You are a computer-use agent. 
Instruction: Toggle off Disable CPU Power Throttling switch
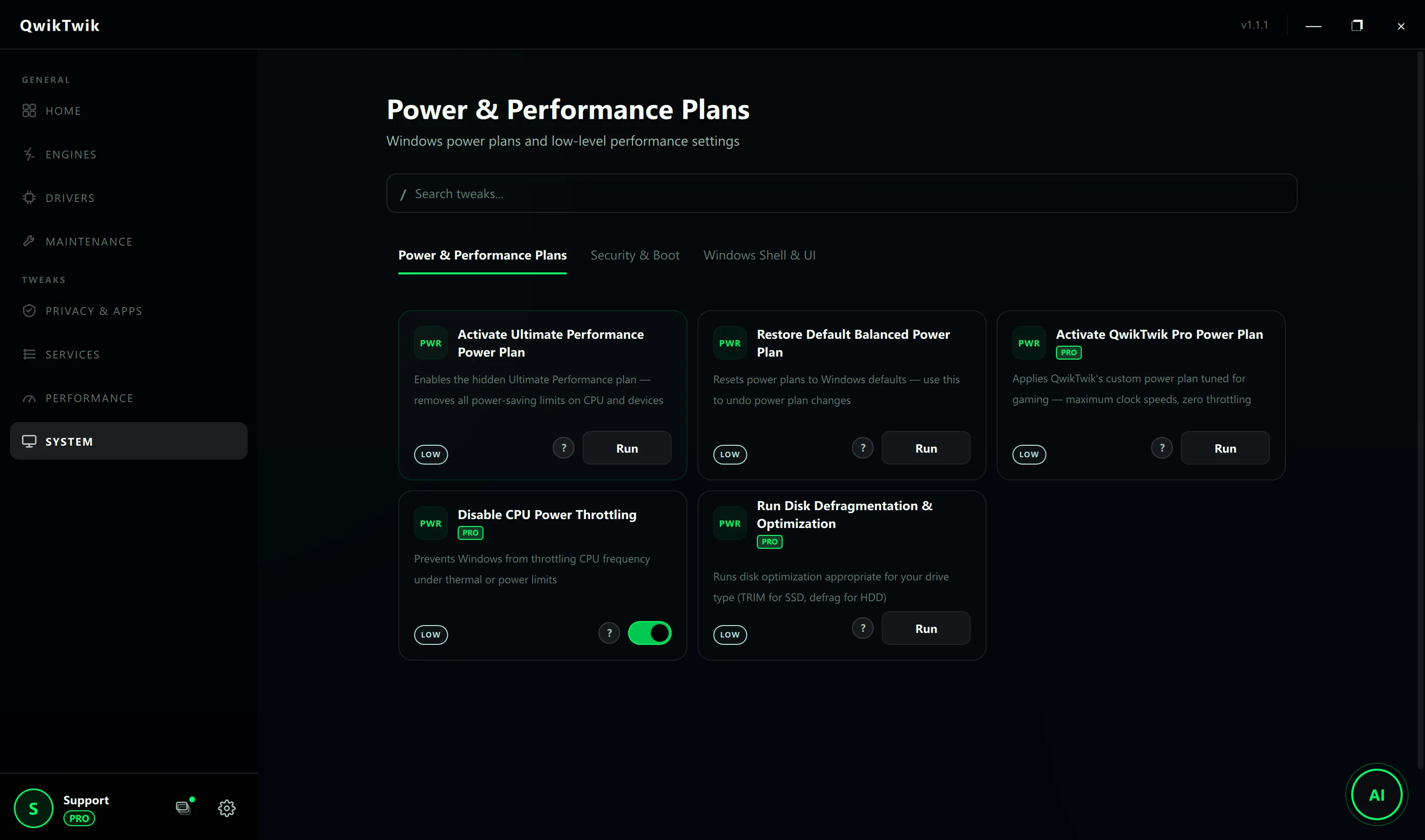click(x=650, y=633)
